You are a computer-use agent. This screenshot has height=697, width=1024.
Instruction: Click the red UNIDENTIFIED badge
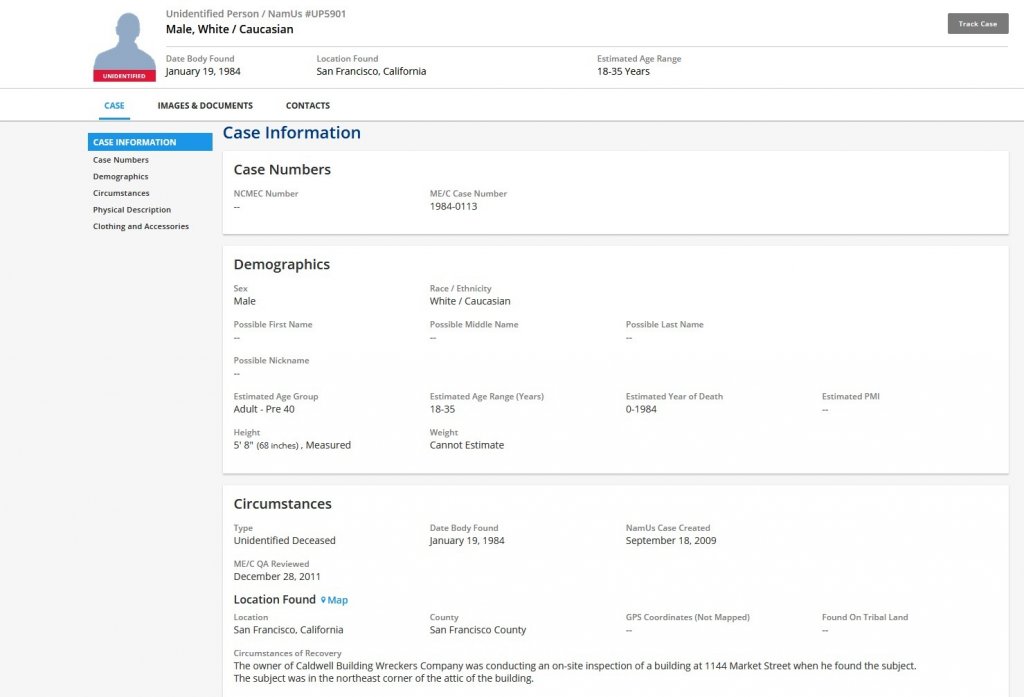coord(124,76)
